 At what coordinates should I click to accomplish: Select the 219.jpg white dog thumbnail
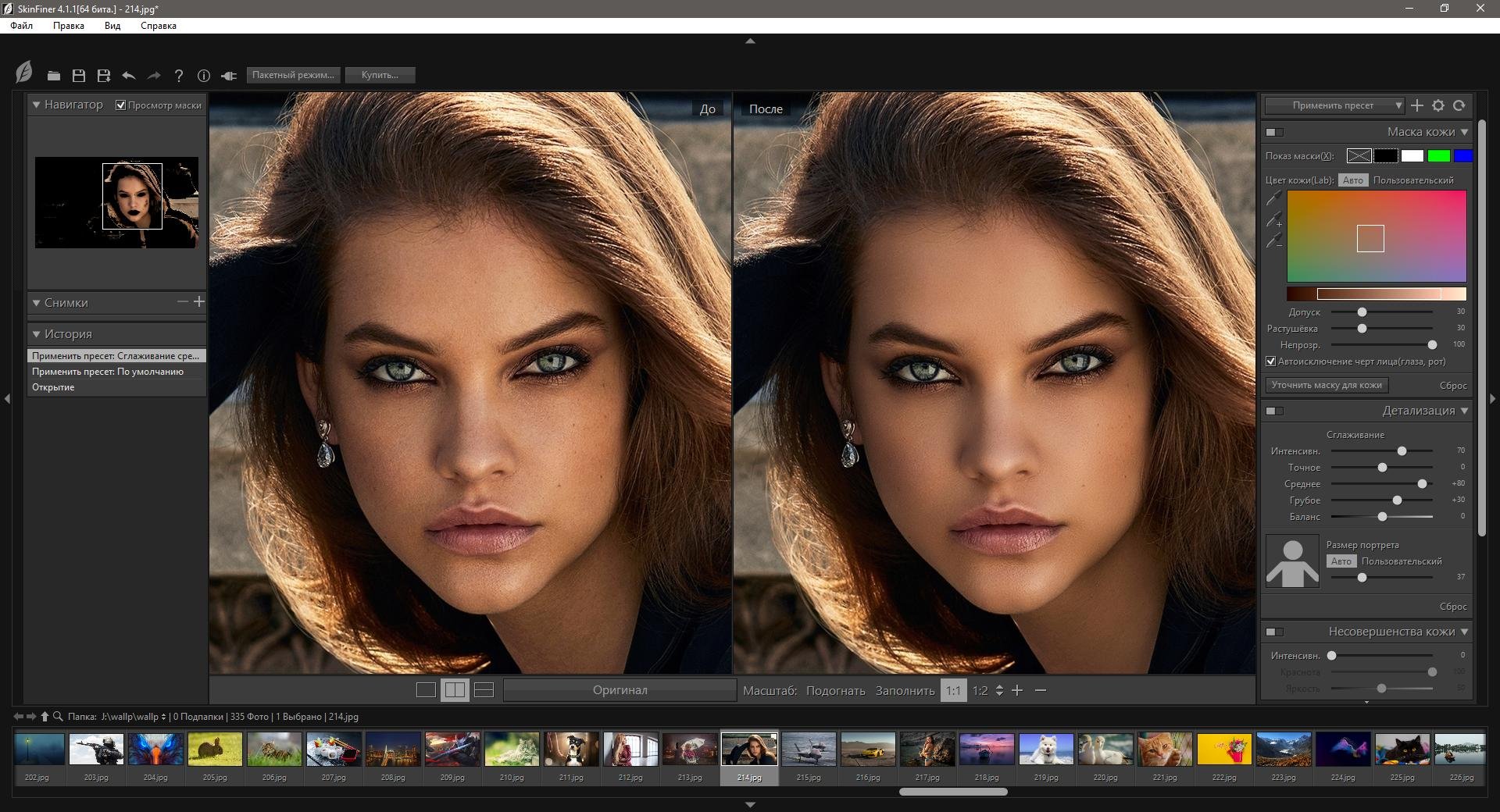1045,750
